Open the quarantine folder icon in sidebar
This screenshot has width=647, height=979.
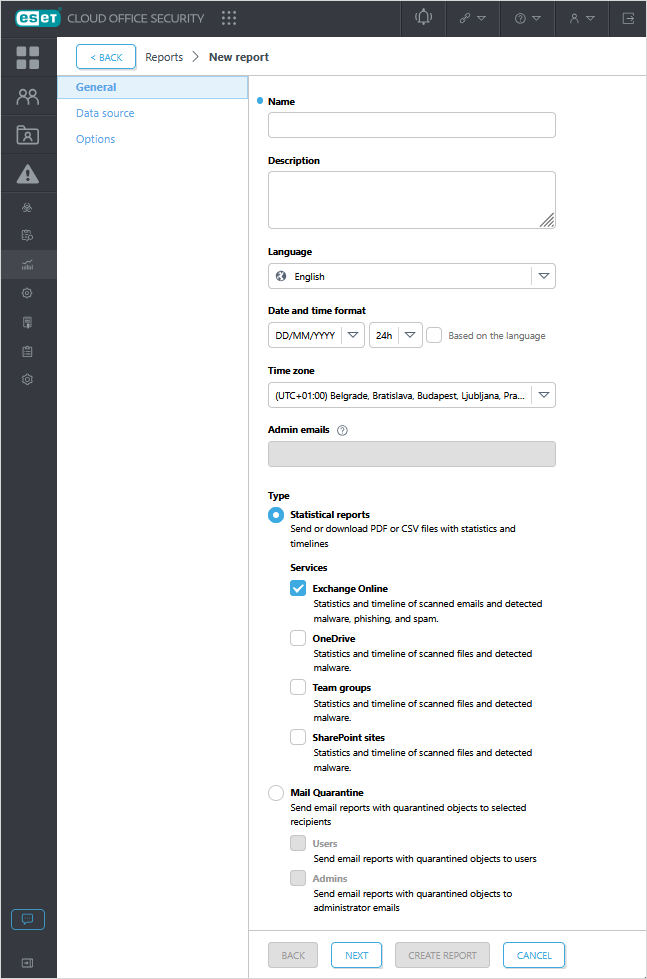[x=28, y=133]
